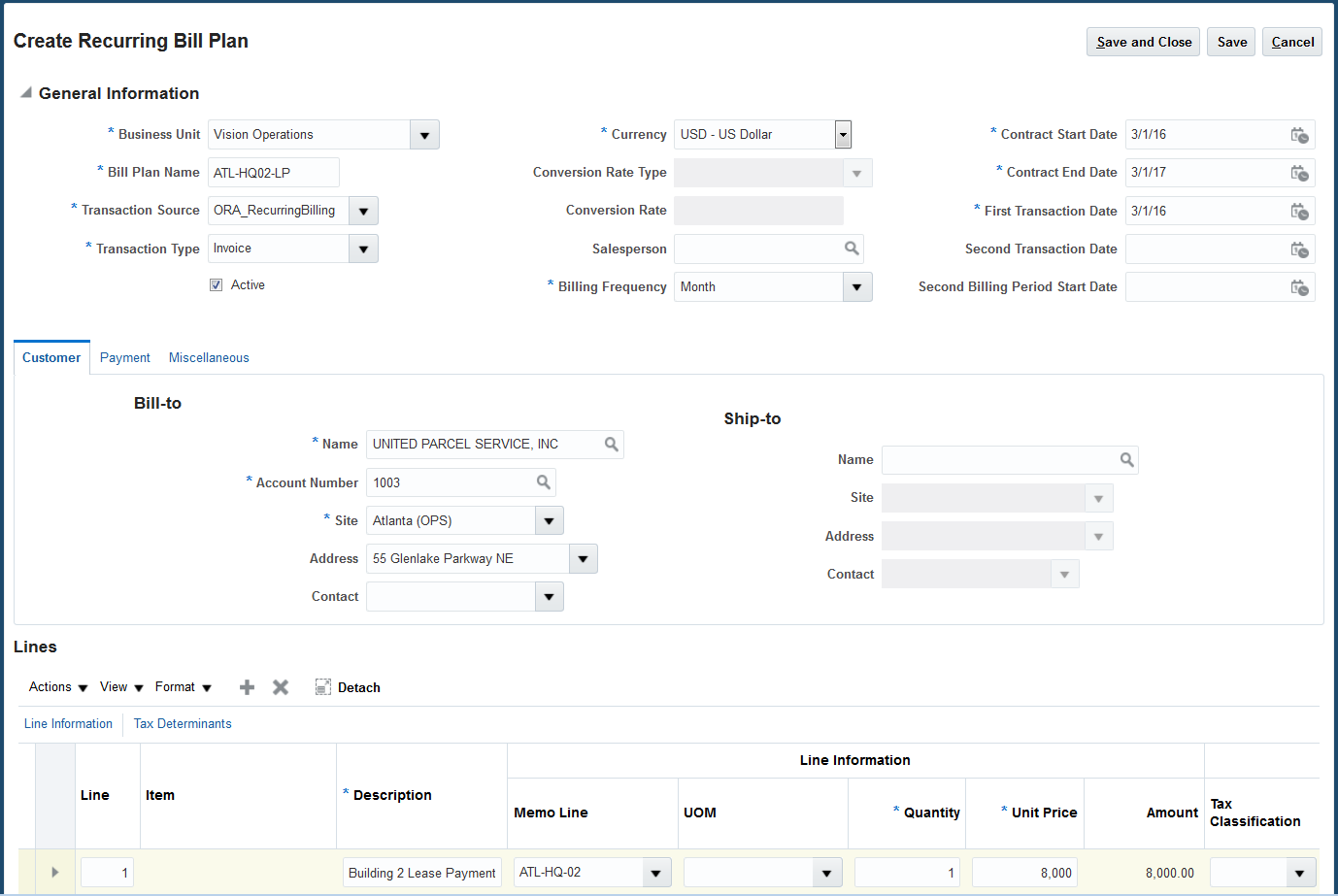Open the Contract Start Date calendar picker
Viewport: 1338px width, 896px height.
pos(1301,135)
